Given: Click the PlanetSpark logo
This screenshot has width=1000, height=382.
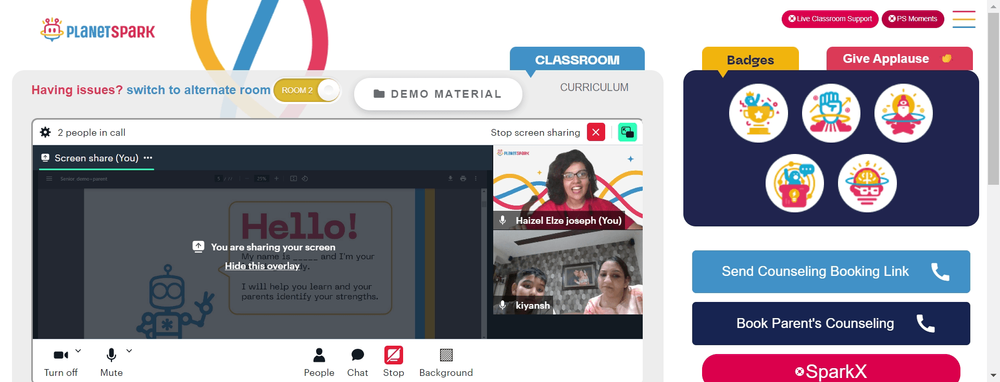Looking at the screenshot, I should (x=97, y=30).
